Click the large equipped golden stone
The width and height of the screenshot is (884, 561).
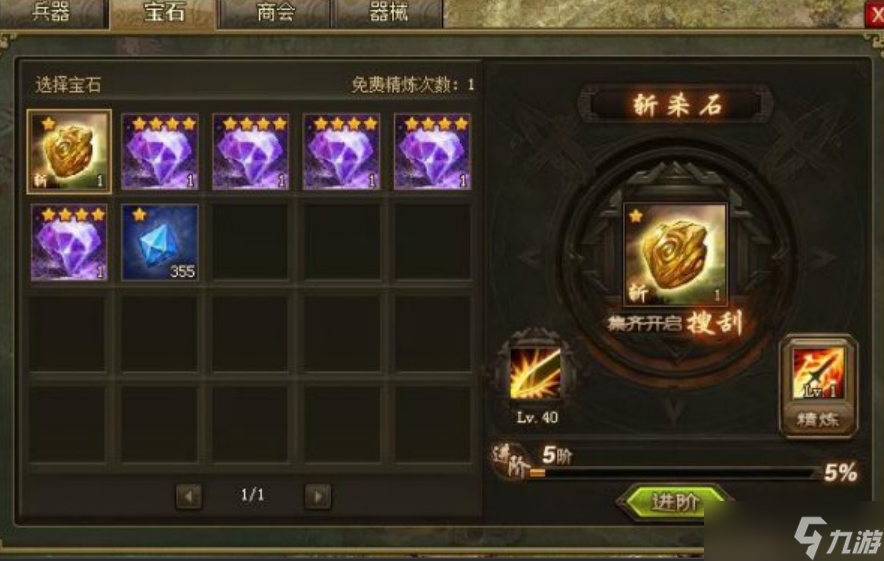click(675, 255)
